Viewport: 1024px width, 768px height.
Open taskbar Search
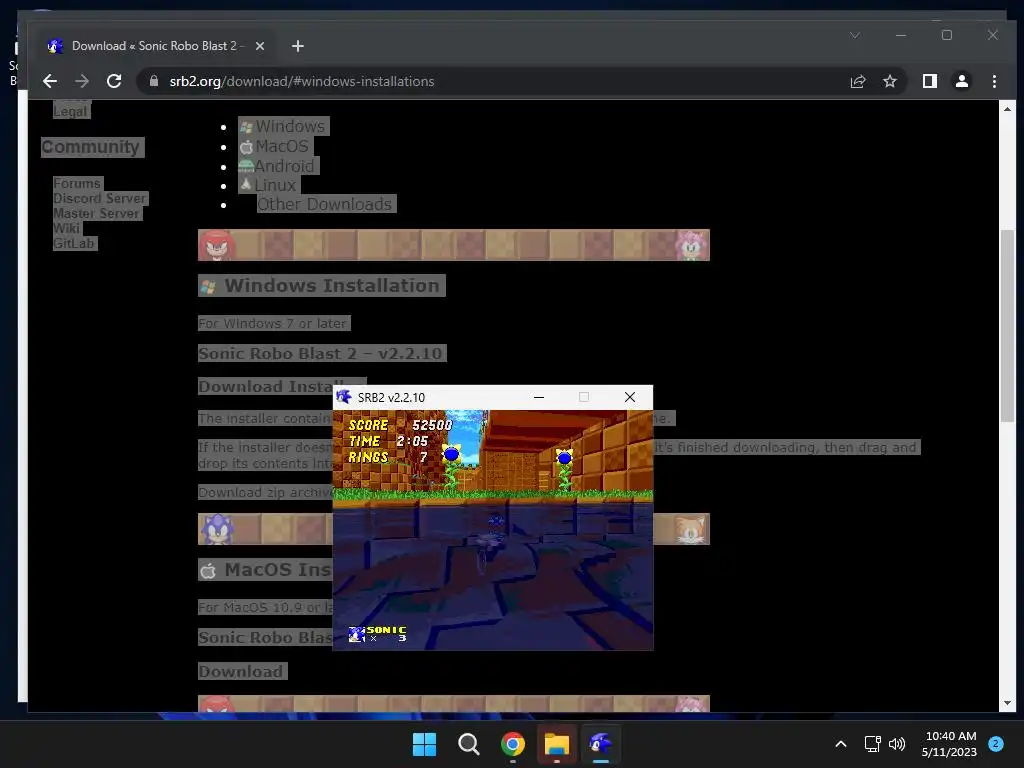pos(468,744)
